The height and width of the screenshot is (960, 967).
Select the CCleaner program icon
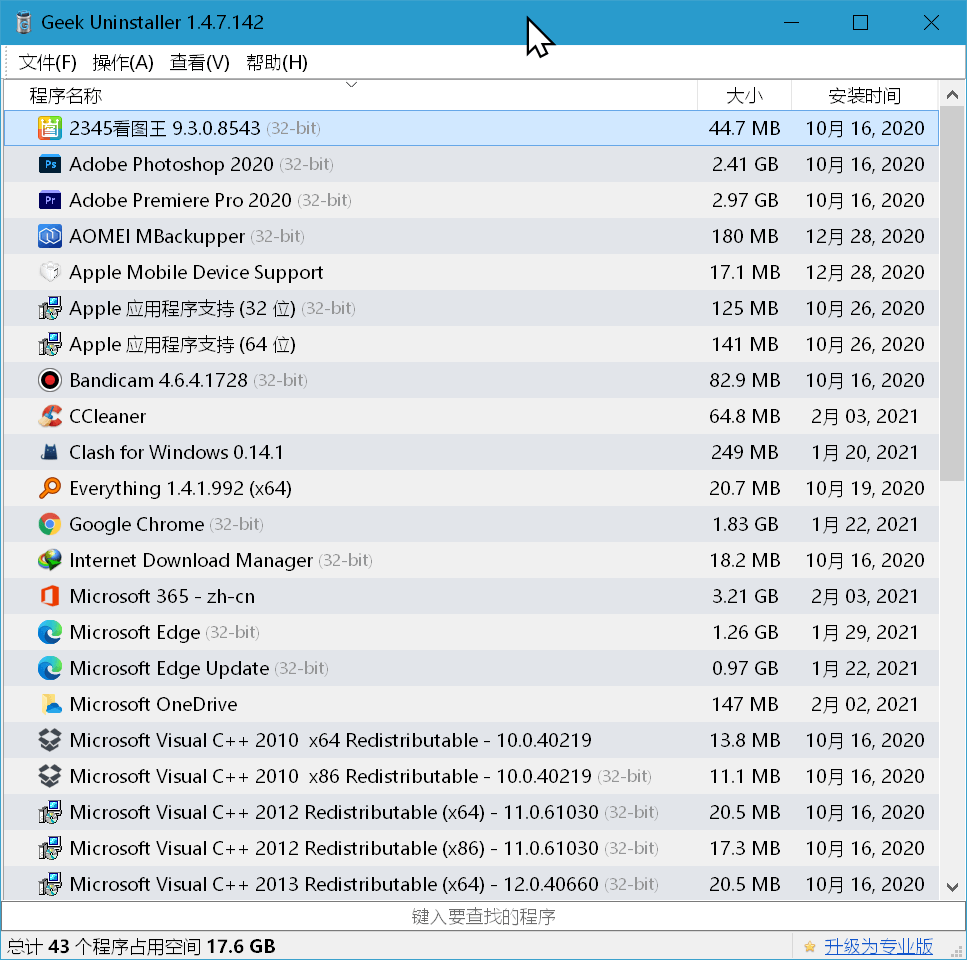(50, 416)
